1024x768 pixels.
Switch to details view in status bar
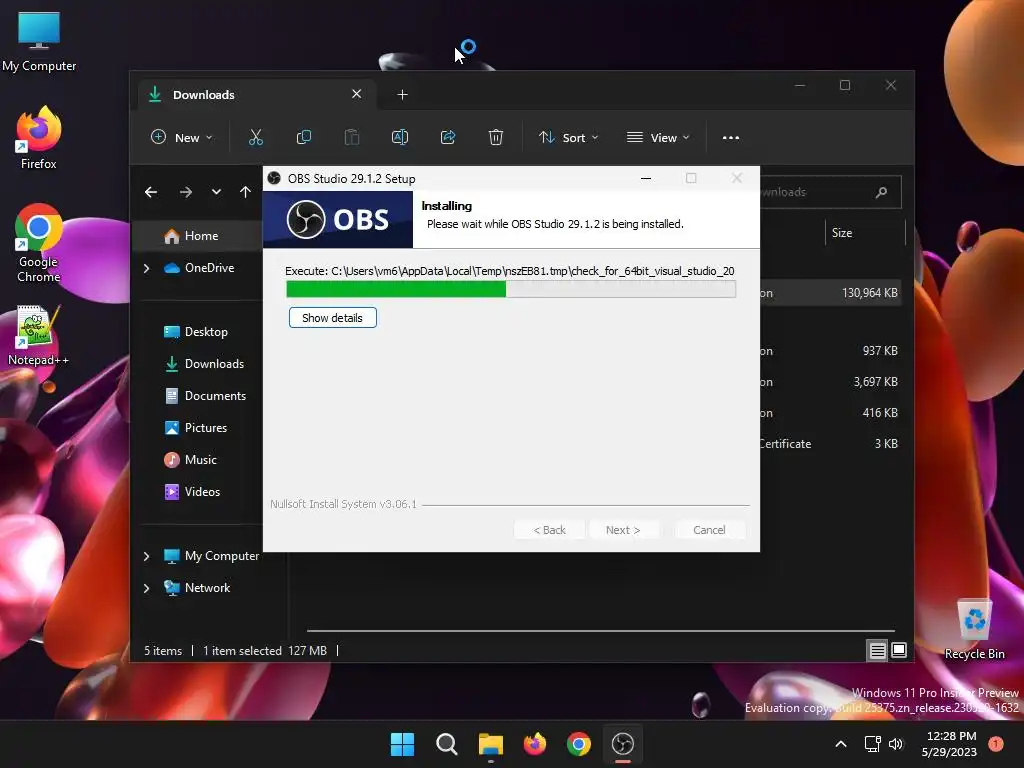click(x=877, y=650)
